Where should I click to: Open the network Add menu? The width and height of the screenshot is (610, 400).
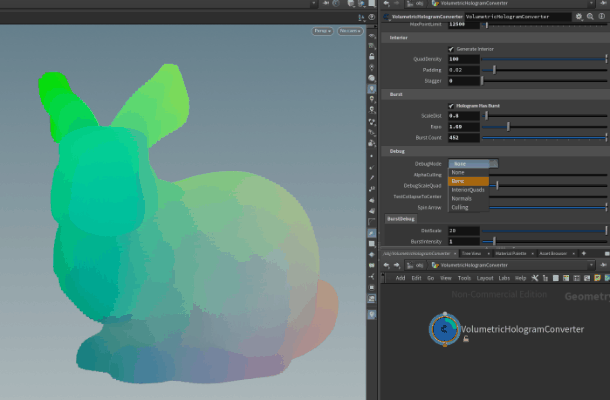point(400,278)
